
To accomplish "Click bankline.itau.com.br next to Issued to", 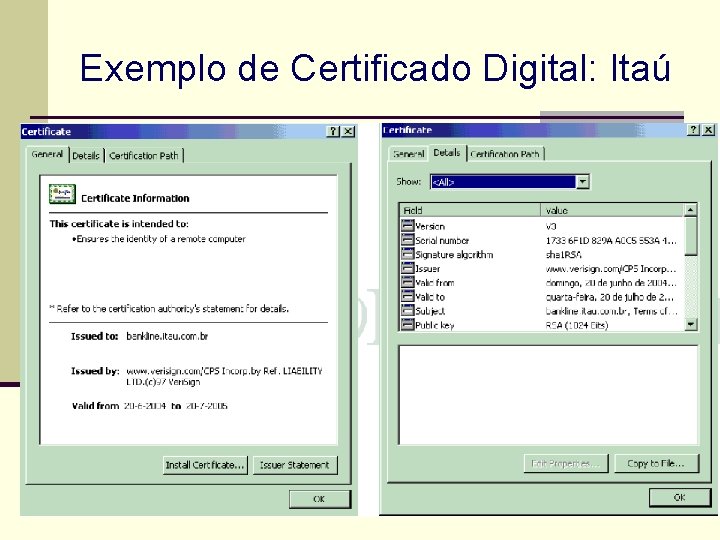I will tap(167, 336).
